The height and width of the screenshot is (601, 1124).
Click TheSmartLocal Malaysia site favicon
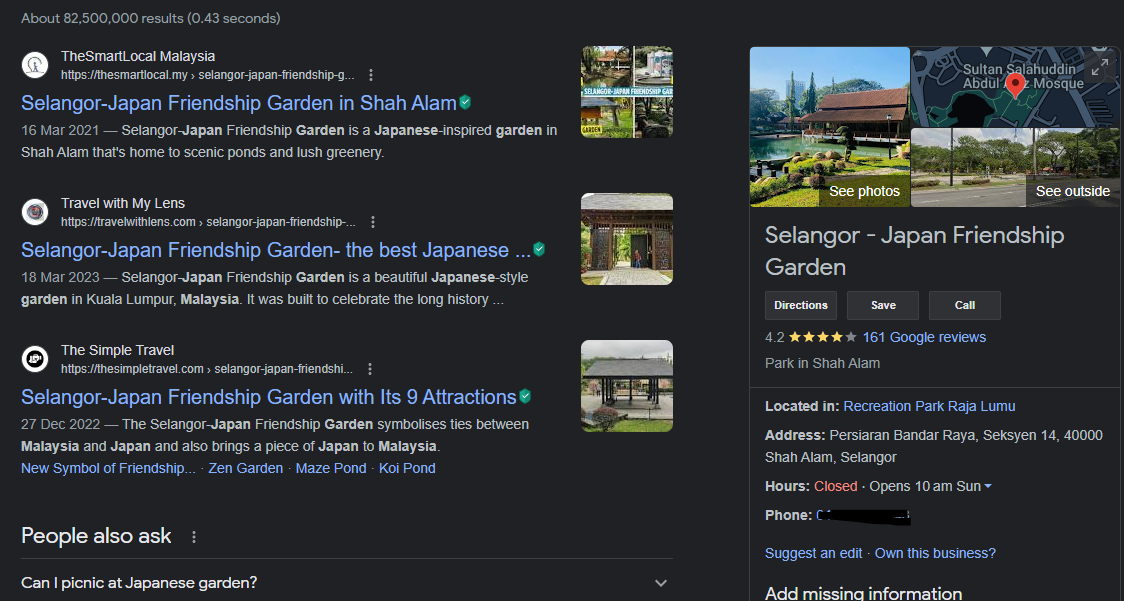pyautogui.click(x=34, y=65)
